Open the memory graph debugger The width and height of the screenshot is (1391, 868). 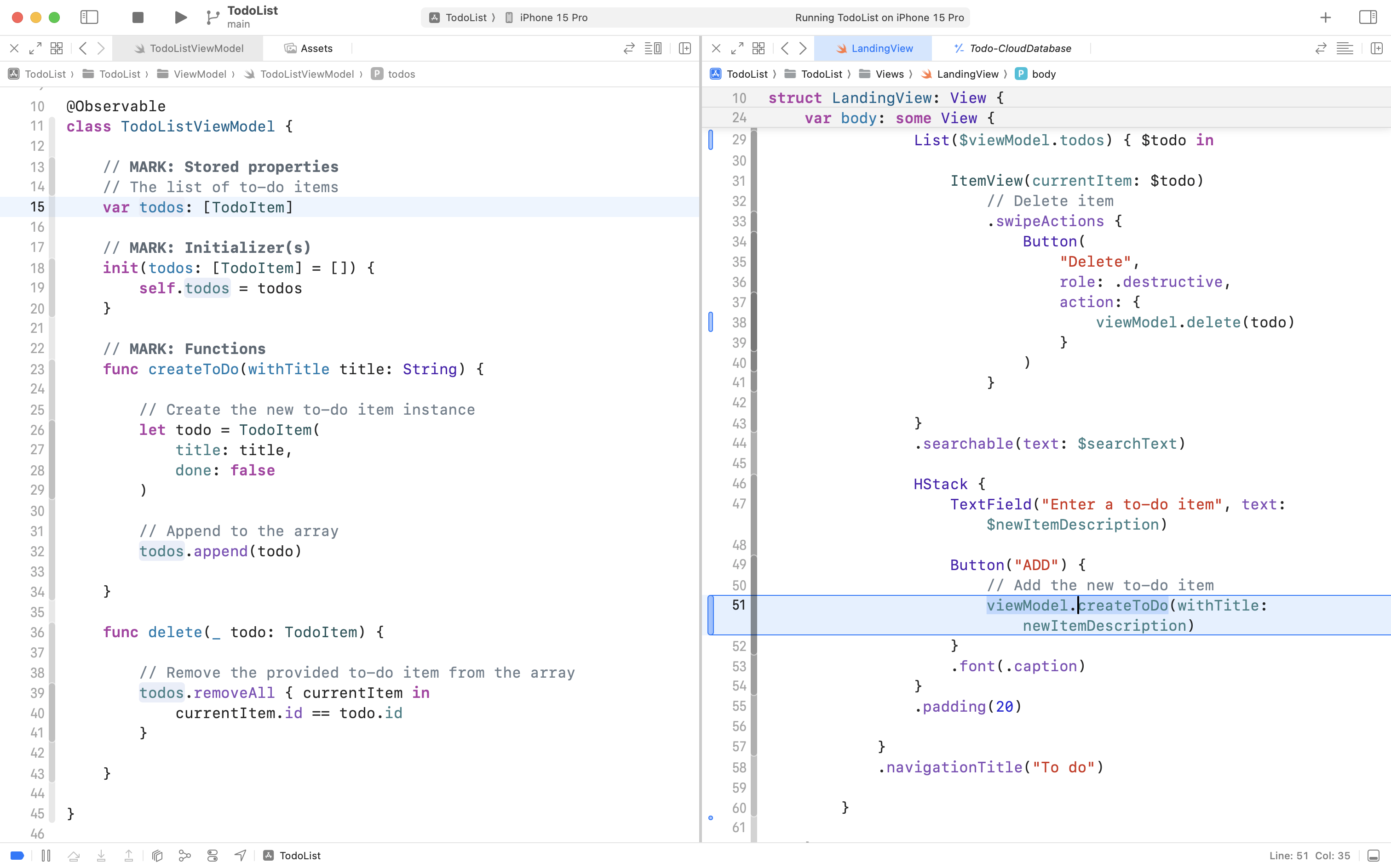pyautogui.click(x=184, y=856)
